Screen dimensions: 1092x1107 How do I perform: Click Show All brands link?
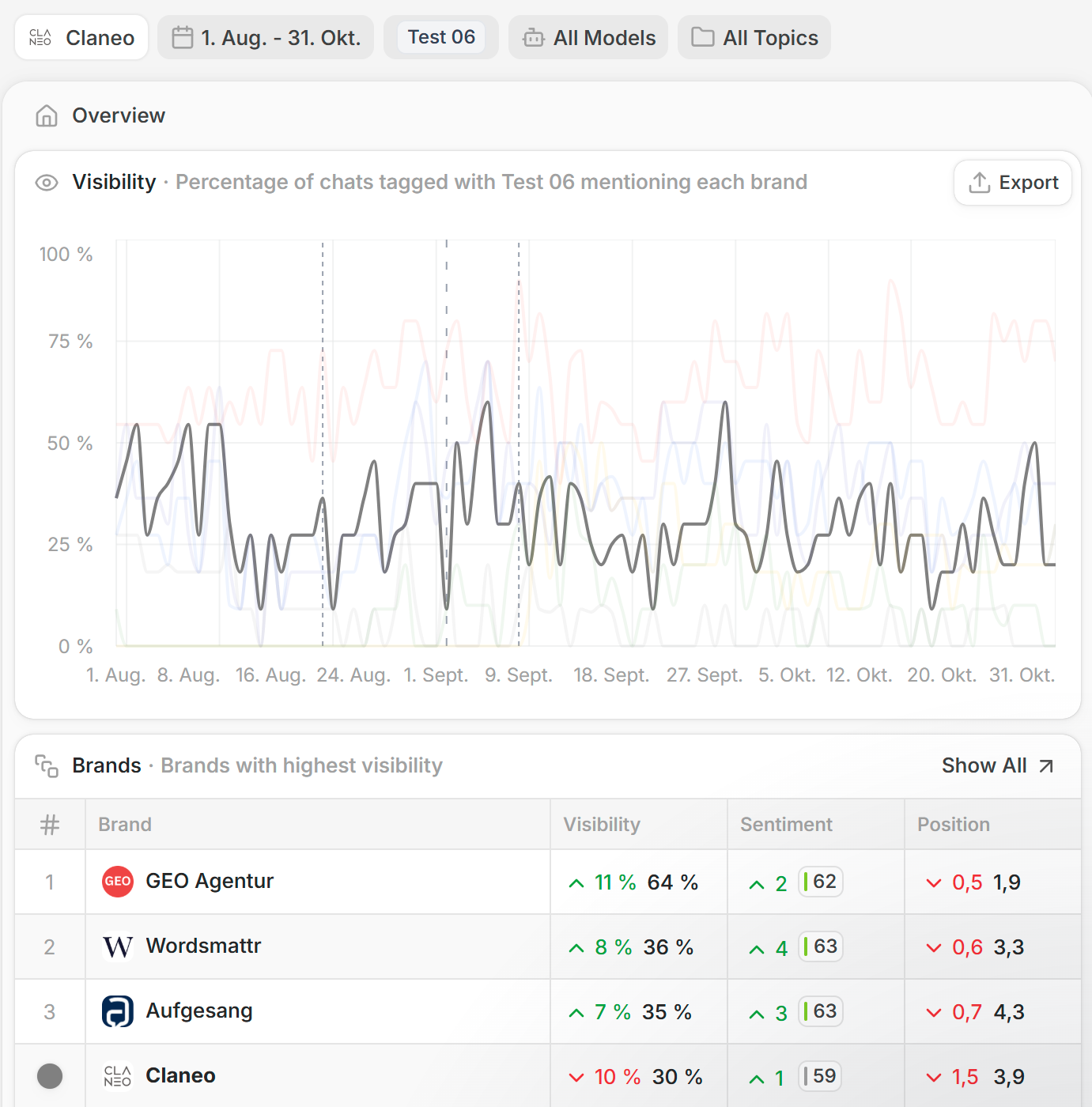pyautogui.click(x=984, y=766)
